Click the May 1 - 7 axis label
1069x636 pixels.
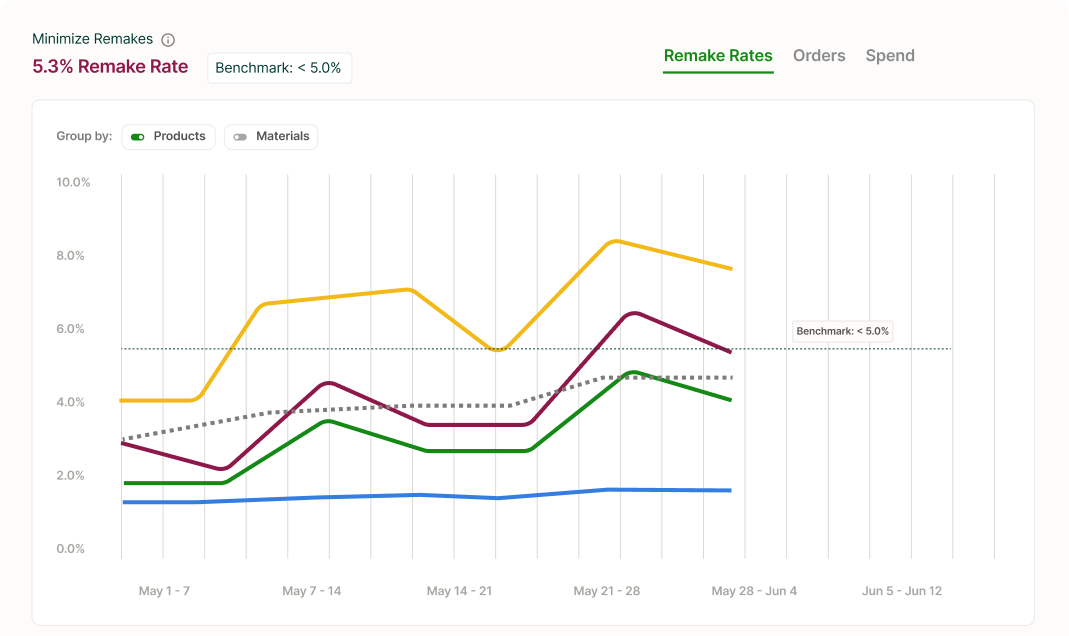click(164, 591)
